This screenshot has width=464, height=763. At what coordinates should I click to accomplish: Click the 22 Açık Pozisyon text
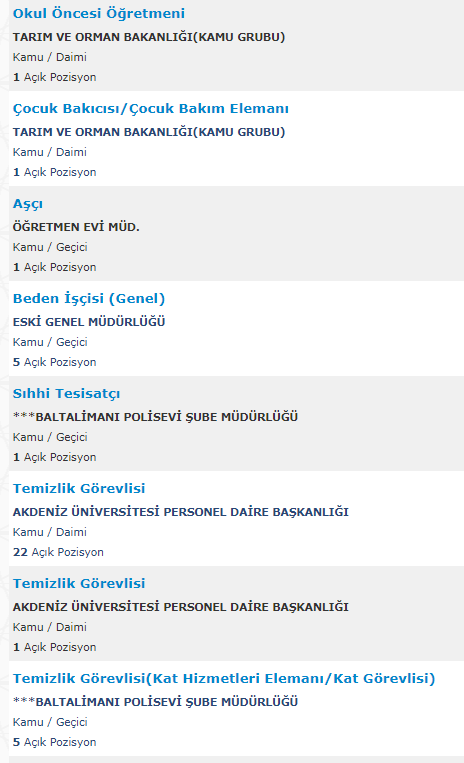click(58, 552)
